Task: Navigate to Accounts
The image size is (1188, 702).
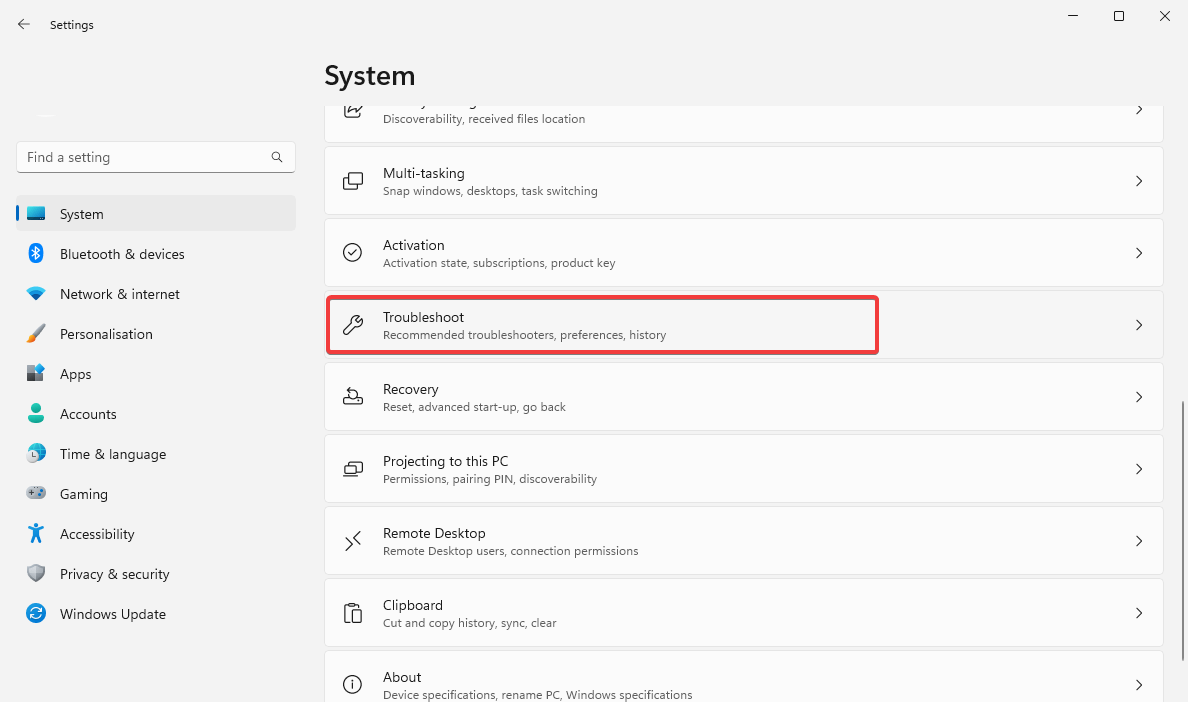Action: coord(156,413)
